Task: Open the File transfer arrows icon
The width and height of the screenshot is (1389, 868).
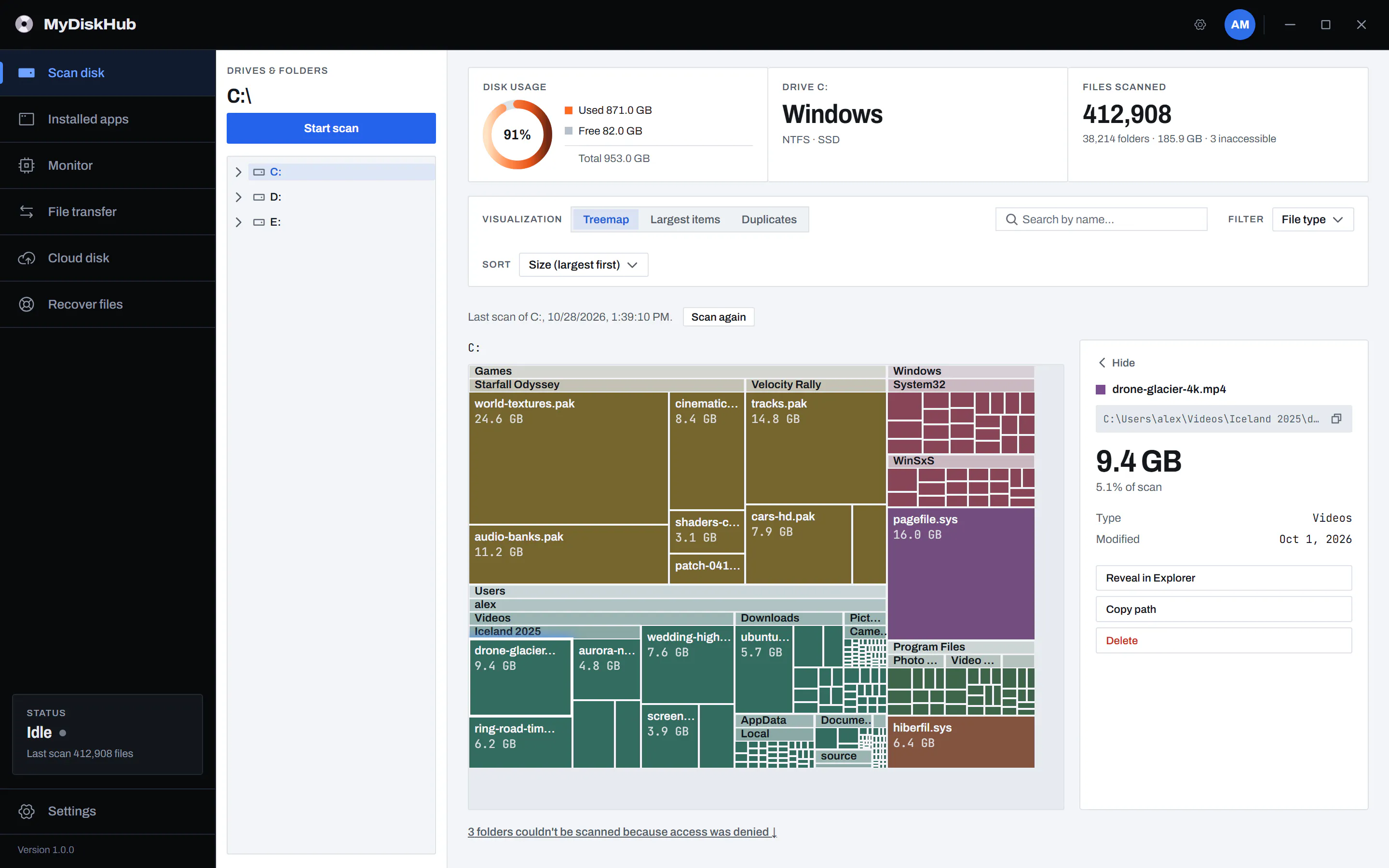Action: click(x=27, y=212)
